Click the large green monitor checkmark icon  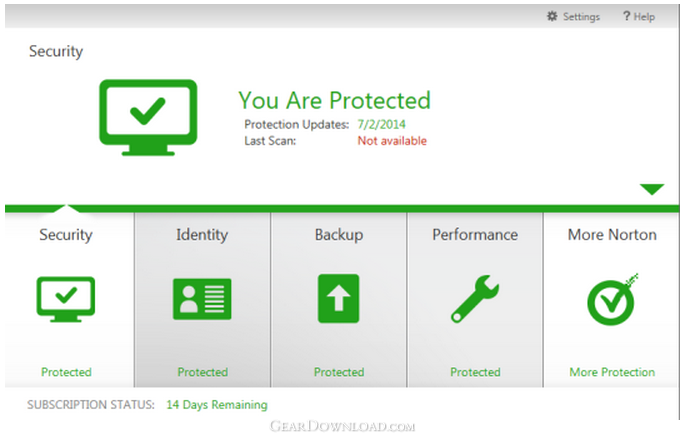tap(148, 117)
